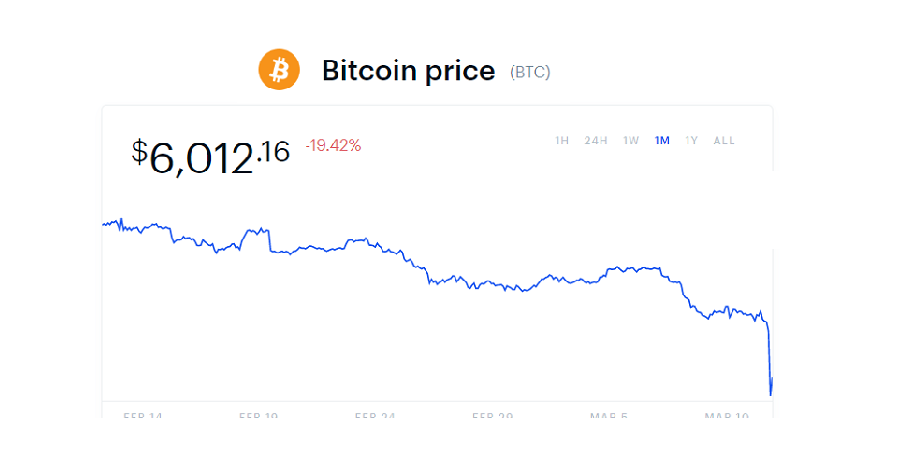Image resolution: width=917 pixels, height=450 pixels.
Task: Click the FEB 14 axis date label
Action: click(x=142, y=415)
